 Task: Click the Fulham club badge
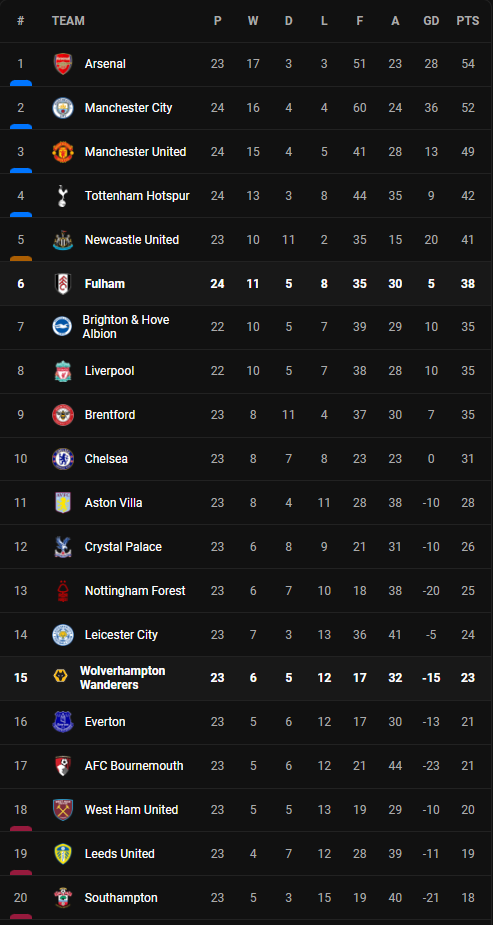point(63,284)
